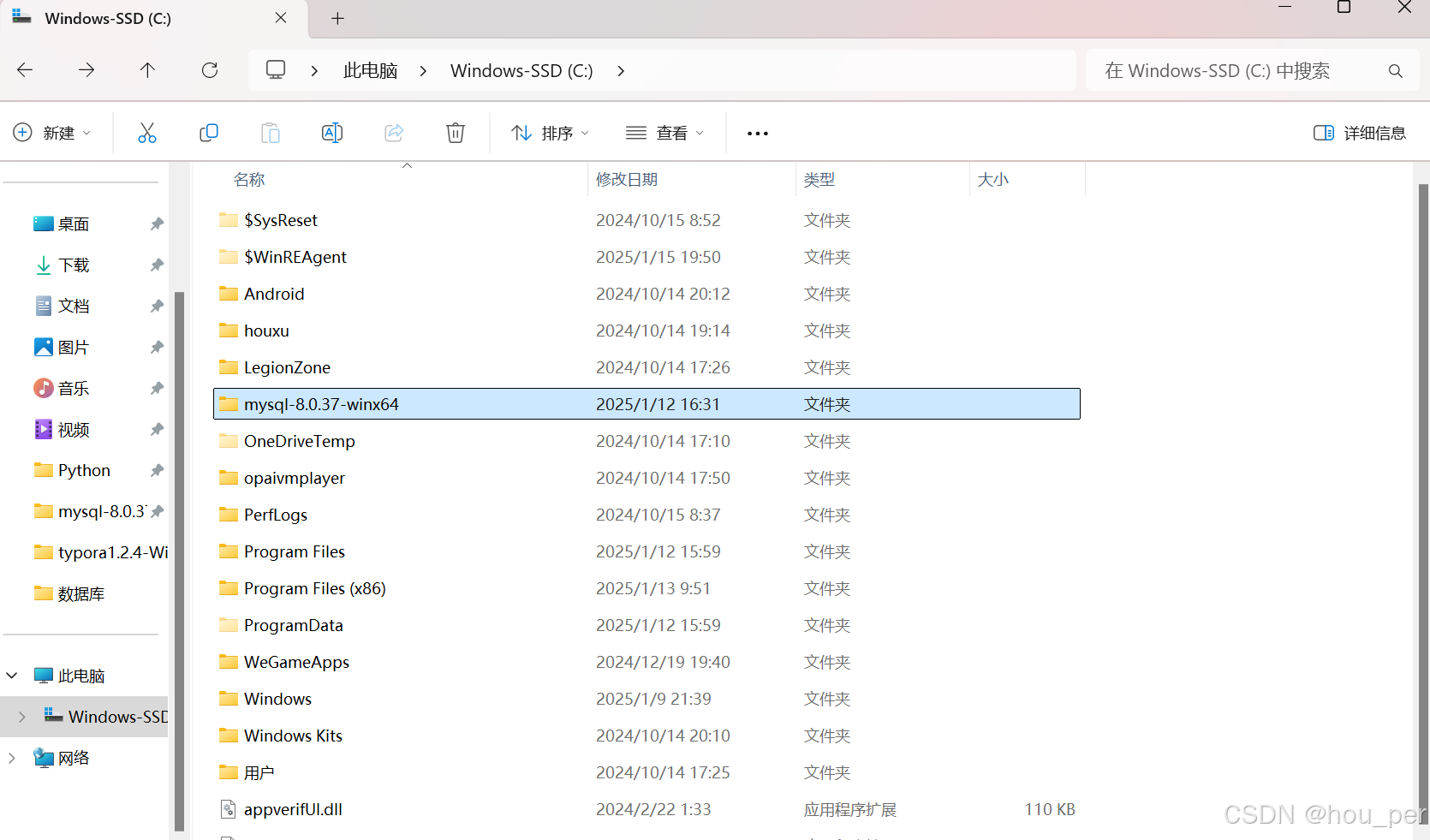Click the Paste icon

[x=270, y=133]
